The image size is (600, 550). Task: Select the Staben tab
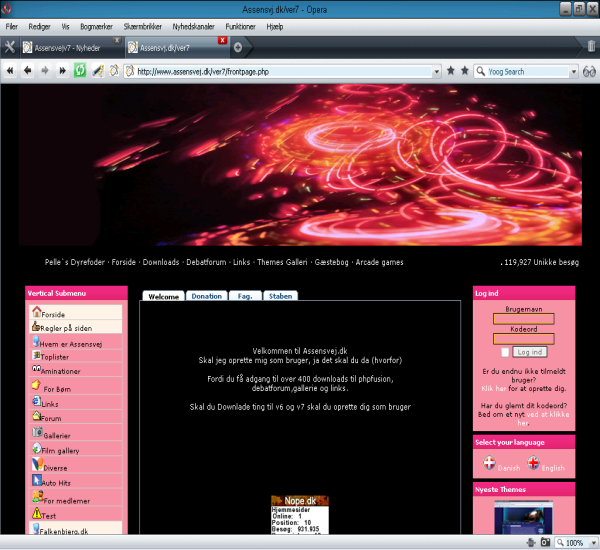coord(280,296)
